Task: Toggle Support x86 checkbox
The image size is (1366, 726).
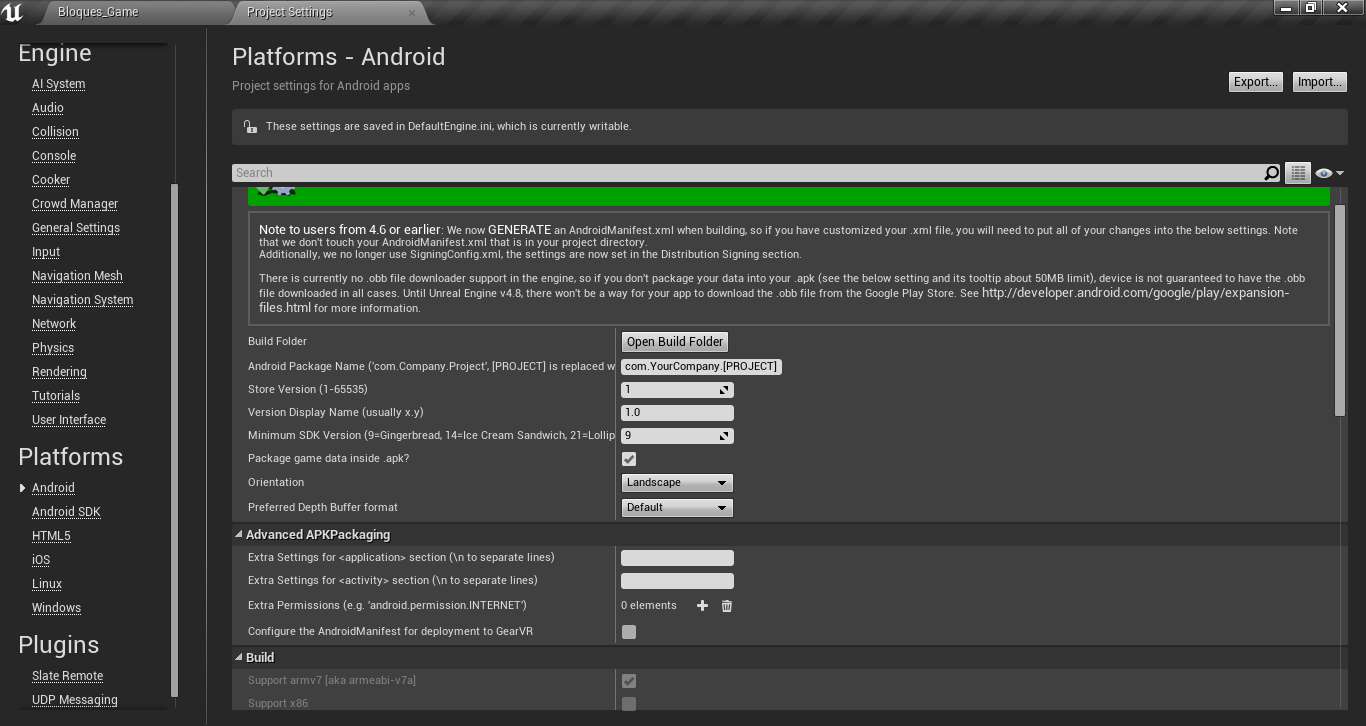Action: pyautogui.click(x=629, y=704)
